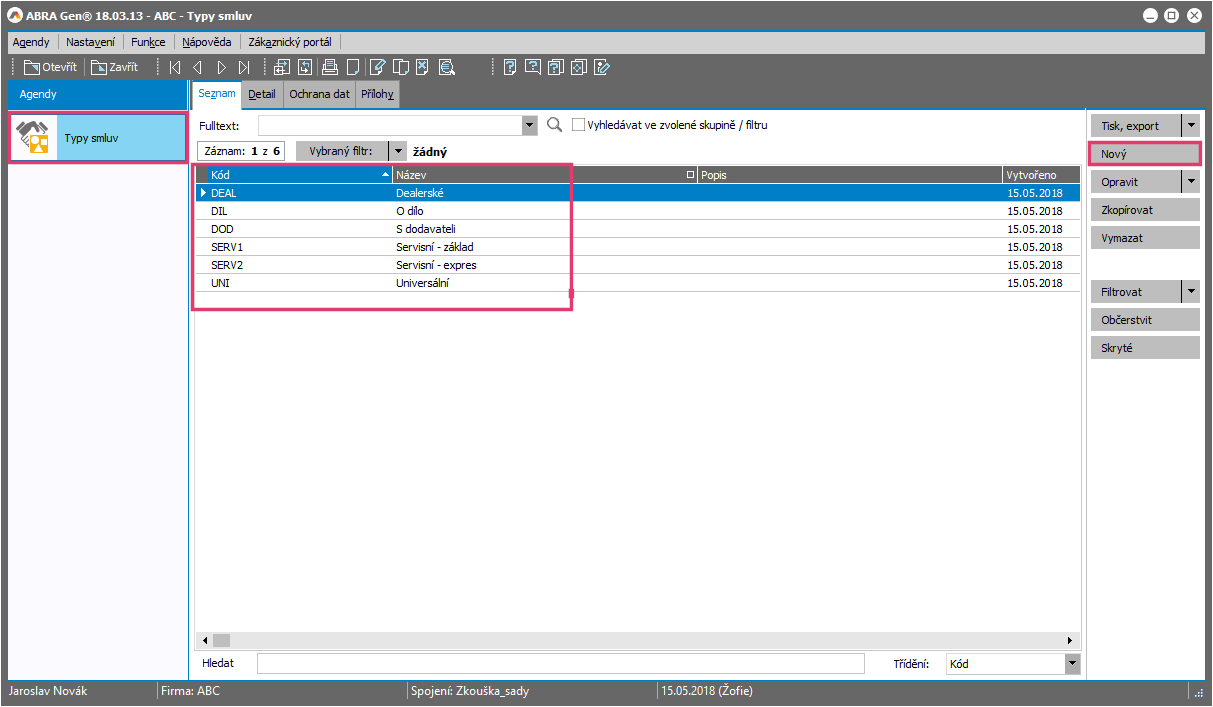1213x707 pixels.
Task: Open the Filtrovat dropdown arrow
Action: (1190, 292)
